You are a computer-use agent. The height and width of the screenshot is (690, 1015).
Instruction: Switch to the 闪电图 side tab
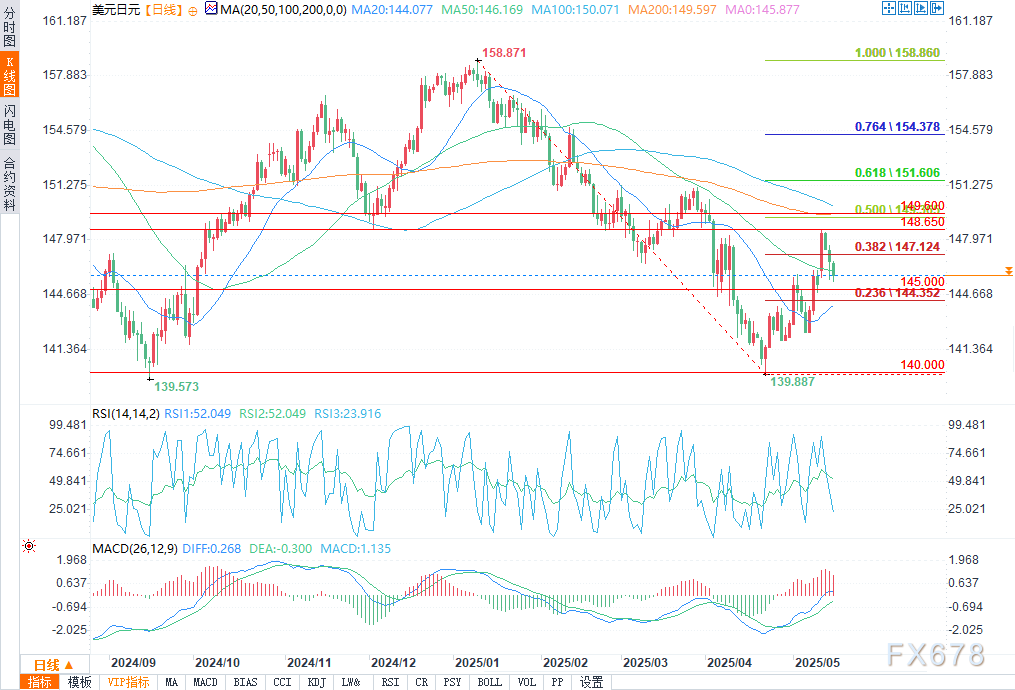pyautogui.click(x=9, y=125)
